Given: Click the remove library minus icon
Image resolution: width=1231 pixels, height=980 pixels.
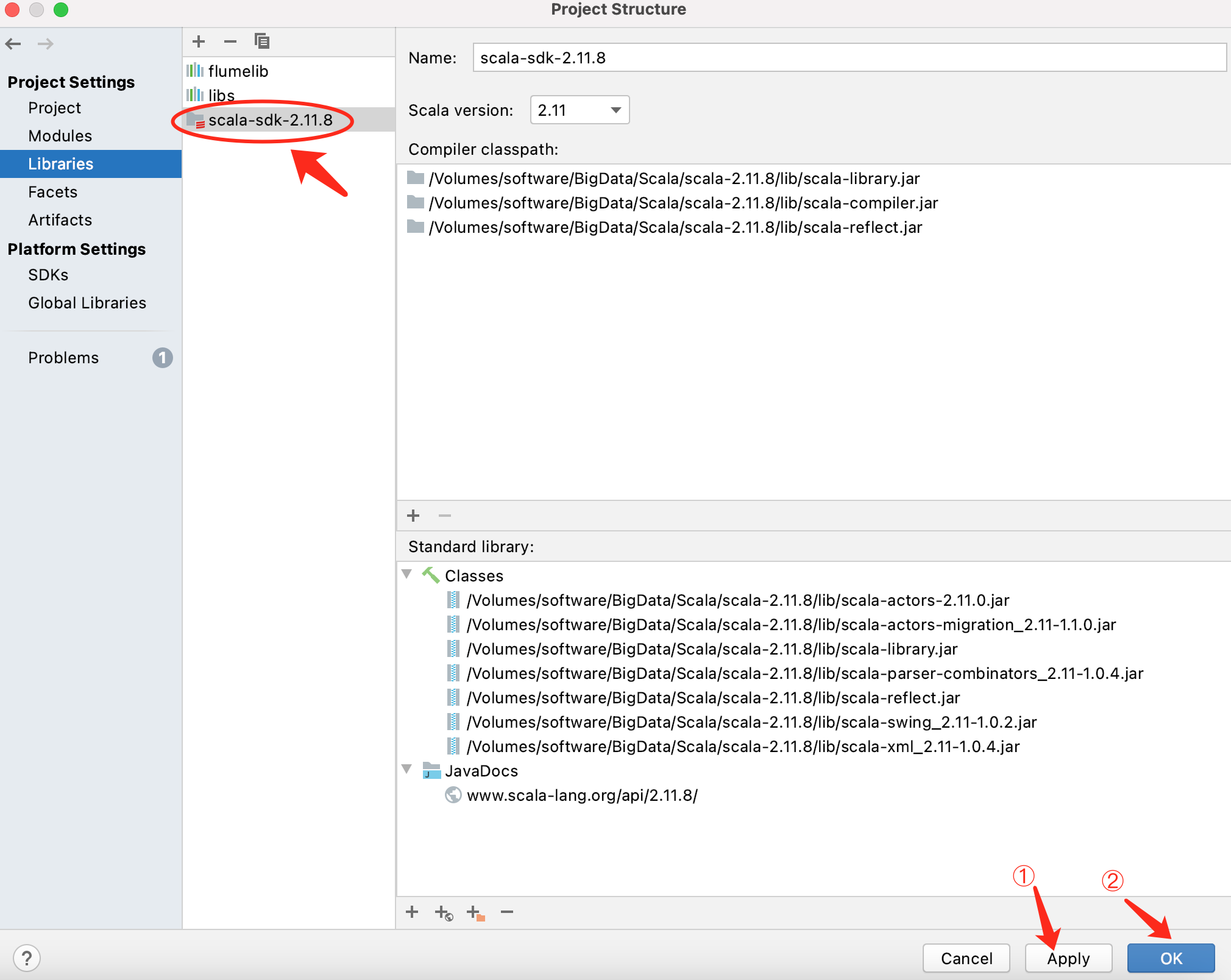Looking at the screenshot, I should tap(230, 41).
